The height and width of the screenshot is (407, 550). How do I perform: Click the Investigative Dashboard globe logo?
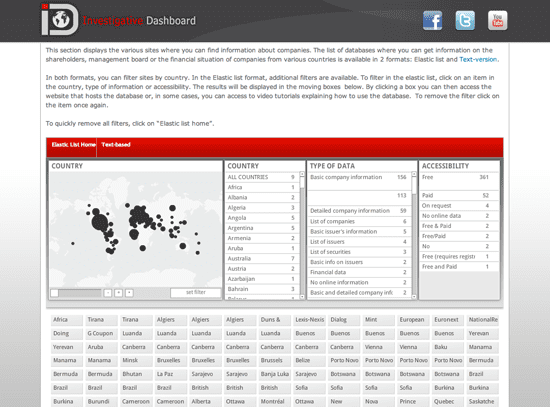click(x=60, y=20)
